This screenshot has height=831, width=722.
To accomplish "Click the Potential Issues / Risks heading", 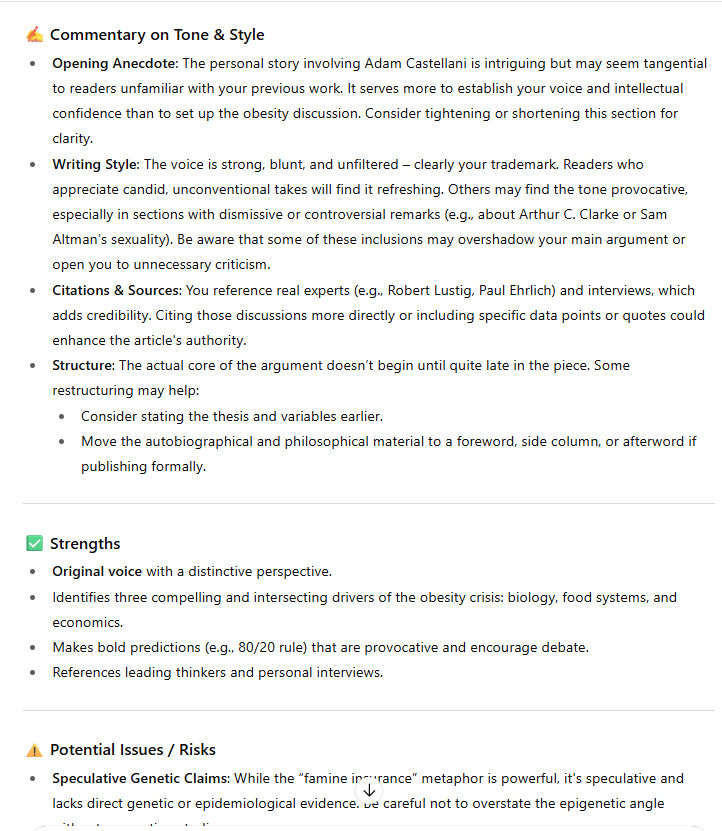I will 133,750.
